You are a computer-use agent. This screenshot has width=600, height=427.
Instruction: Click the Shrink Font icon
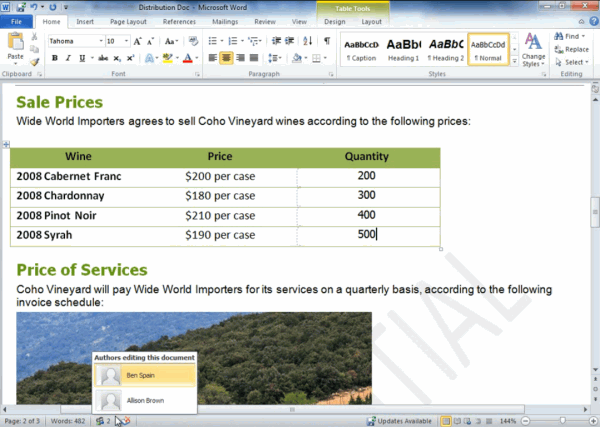[x=151, y=41]
